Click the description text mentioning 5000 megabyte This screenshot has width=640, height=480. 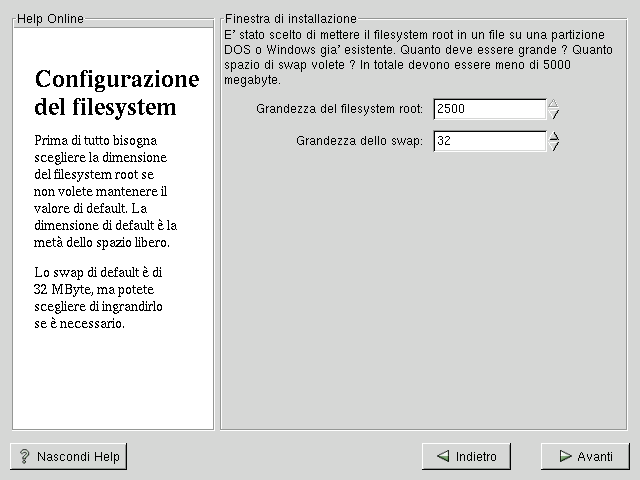(427, 56)
